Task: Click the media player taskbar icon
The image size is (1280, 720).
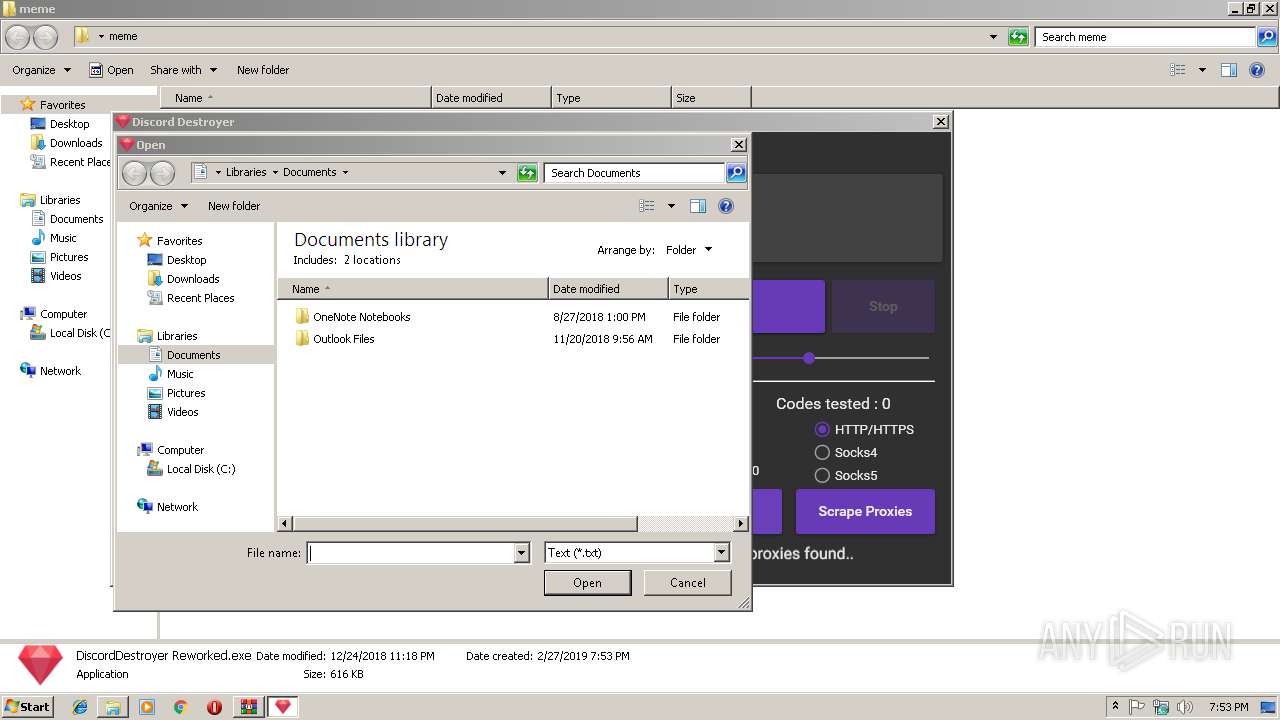Action: click(147, 707)
